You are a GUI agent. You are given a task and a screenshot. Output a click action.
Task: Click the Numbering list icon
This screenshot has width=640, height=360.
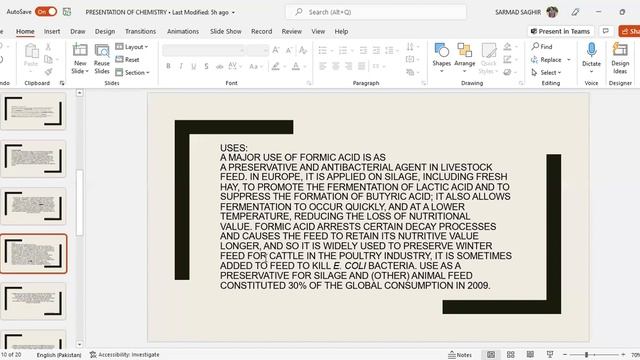pyautogui.click(x=343, y=50)
